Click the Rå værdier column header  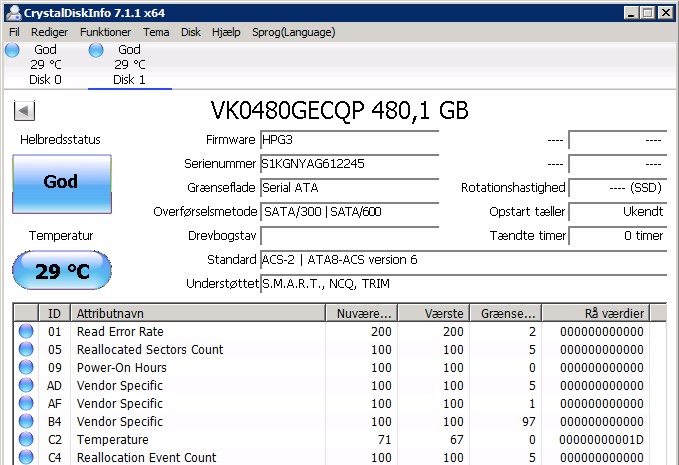coord(596,313)
